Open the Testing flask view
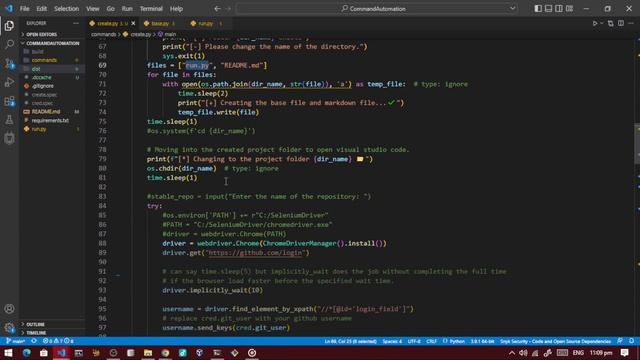Viewport: 640px width, 360px height. coord(9,120)
